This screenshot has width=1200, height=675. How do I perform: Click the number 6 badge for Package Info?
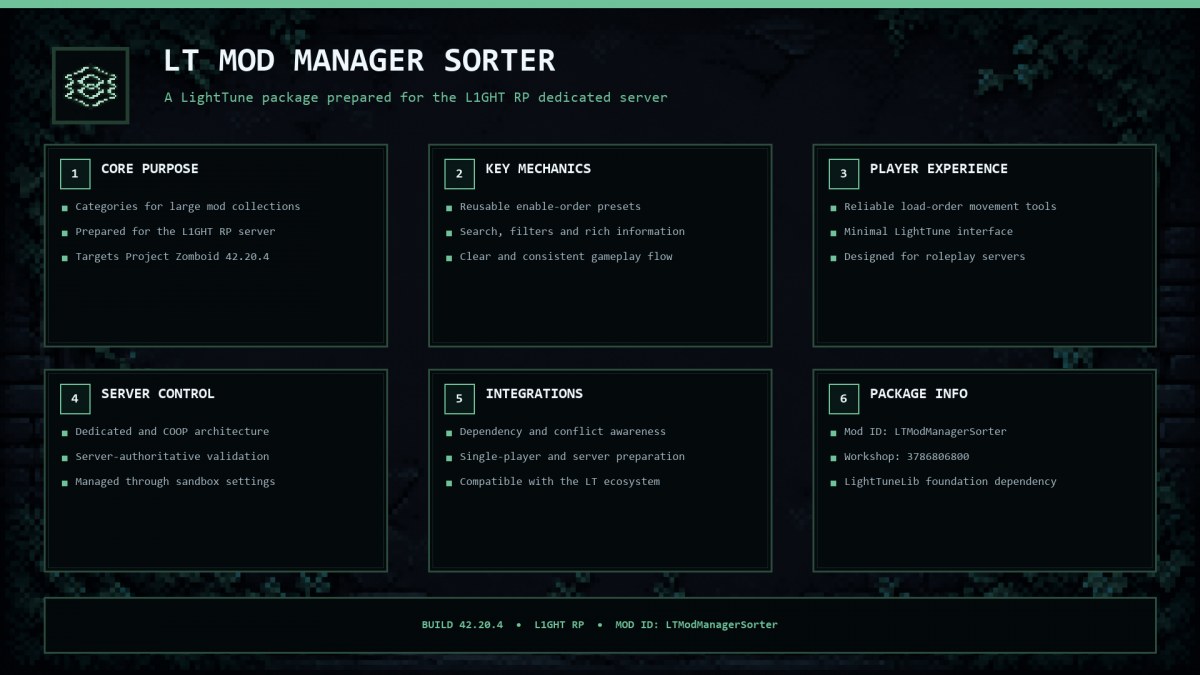tap(843, 399)
